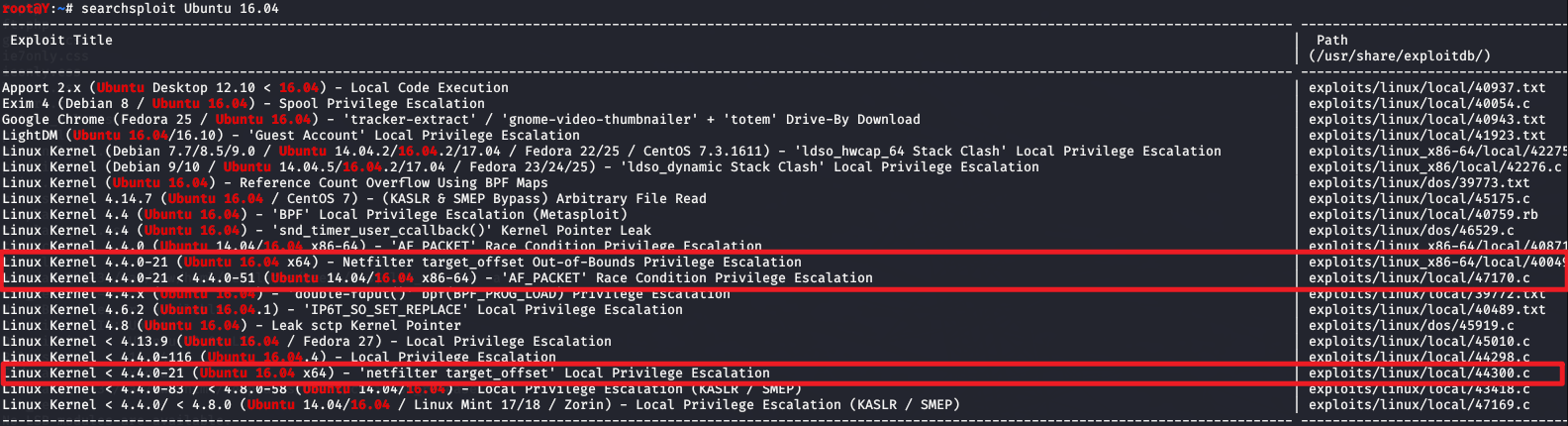The width and height of the screenshot is (1568, 426).
Task: Click path exploits/linux/local/40937.txt
Action: [x=1427, y=88]
